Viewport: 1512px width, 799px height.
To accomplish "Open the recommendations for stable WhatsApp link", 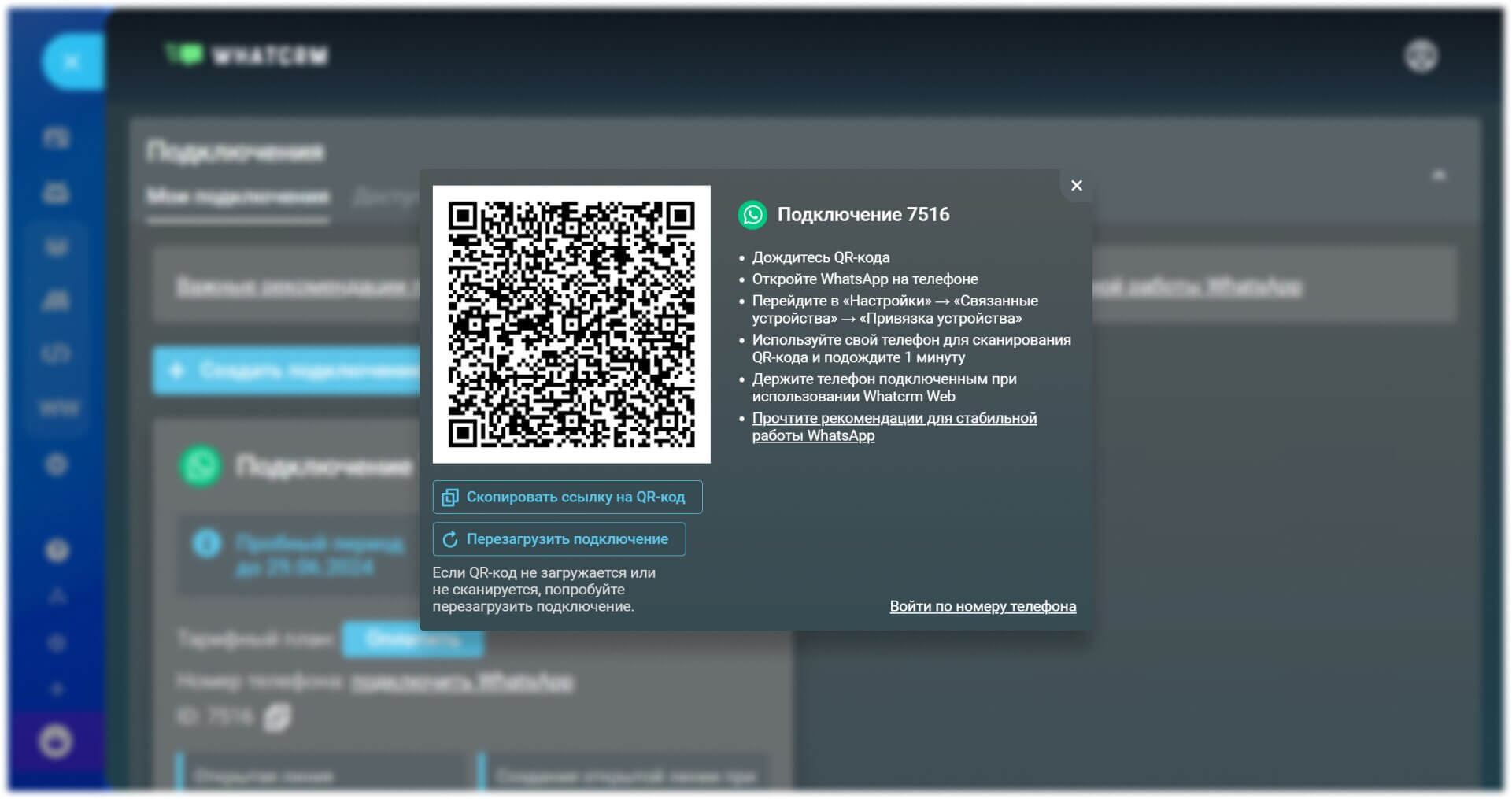I will coord(894,427).
